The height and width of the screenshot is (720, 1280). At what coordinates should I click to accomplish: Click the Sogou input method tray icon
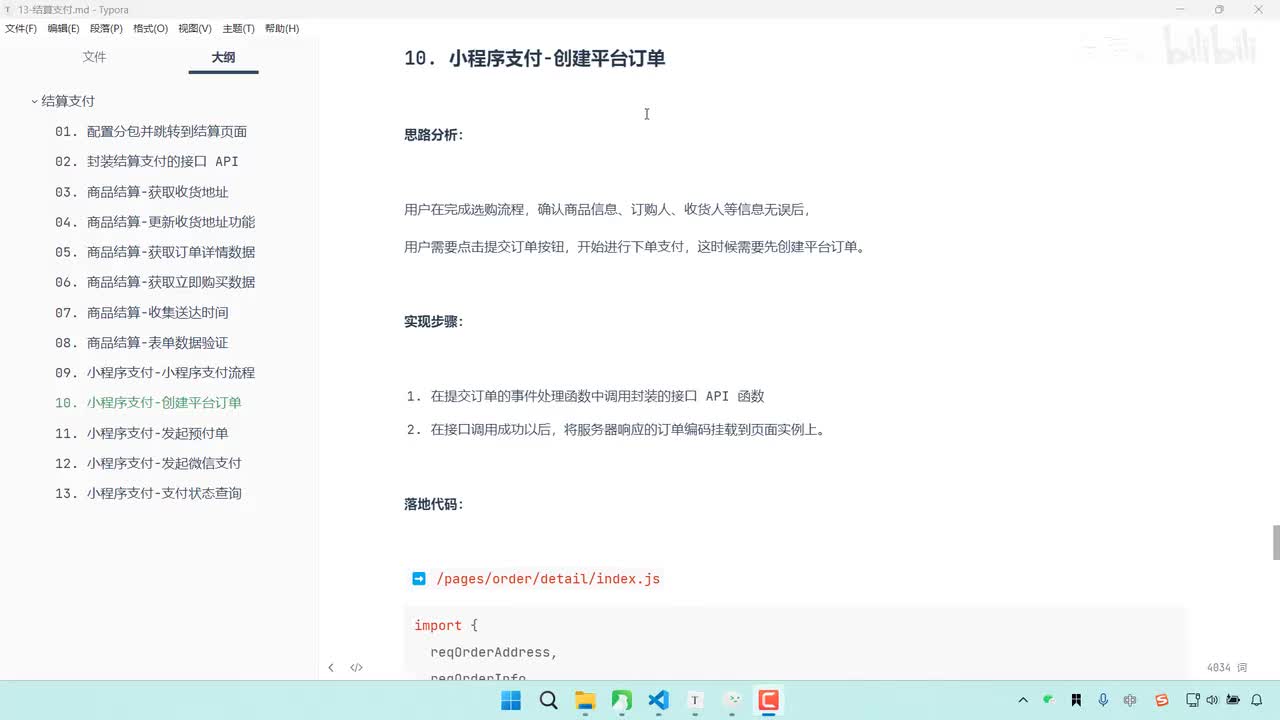coord(1161,700)
